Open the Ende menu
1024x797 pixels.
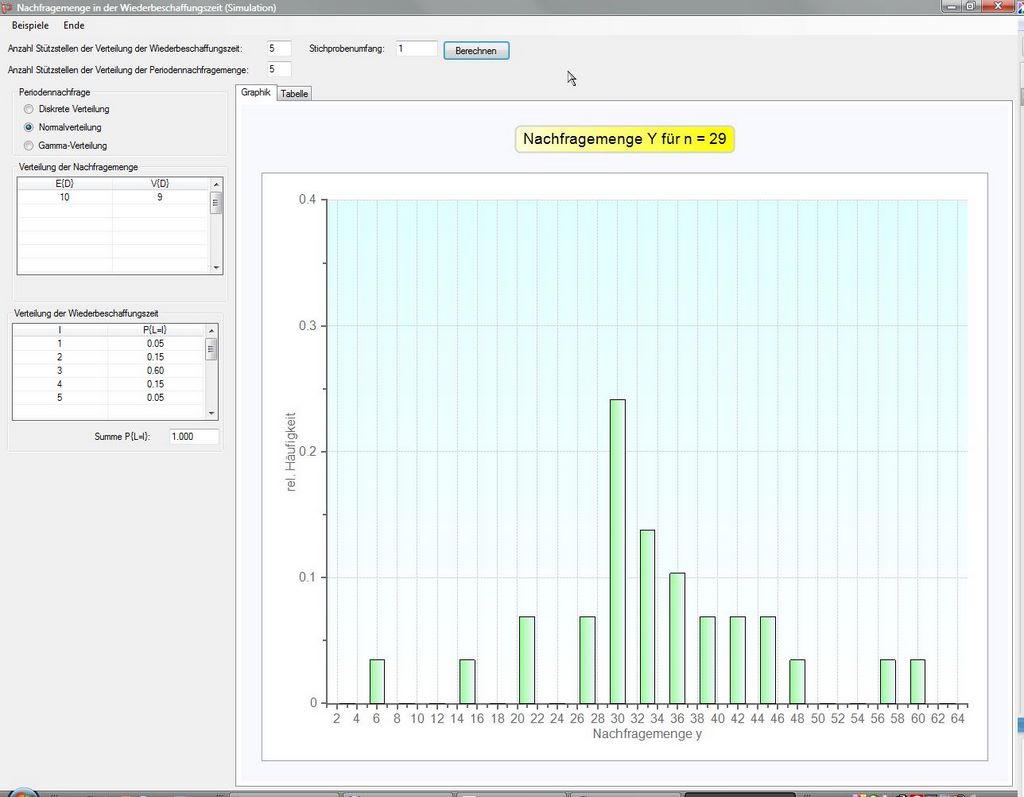click(x=74, y=25)
